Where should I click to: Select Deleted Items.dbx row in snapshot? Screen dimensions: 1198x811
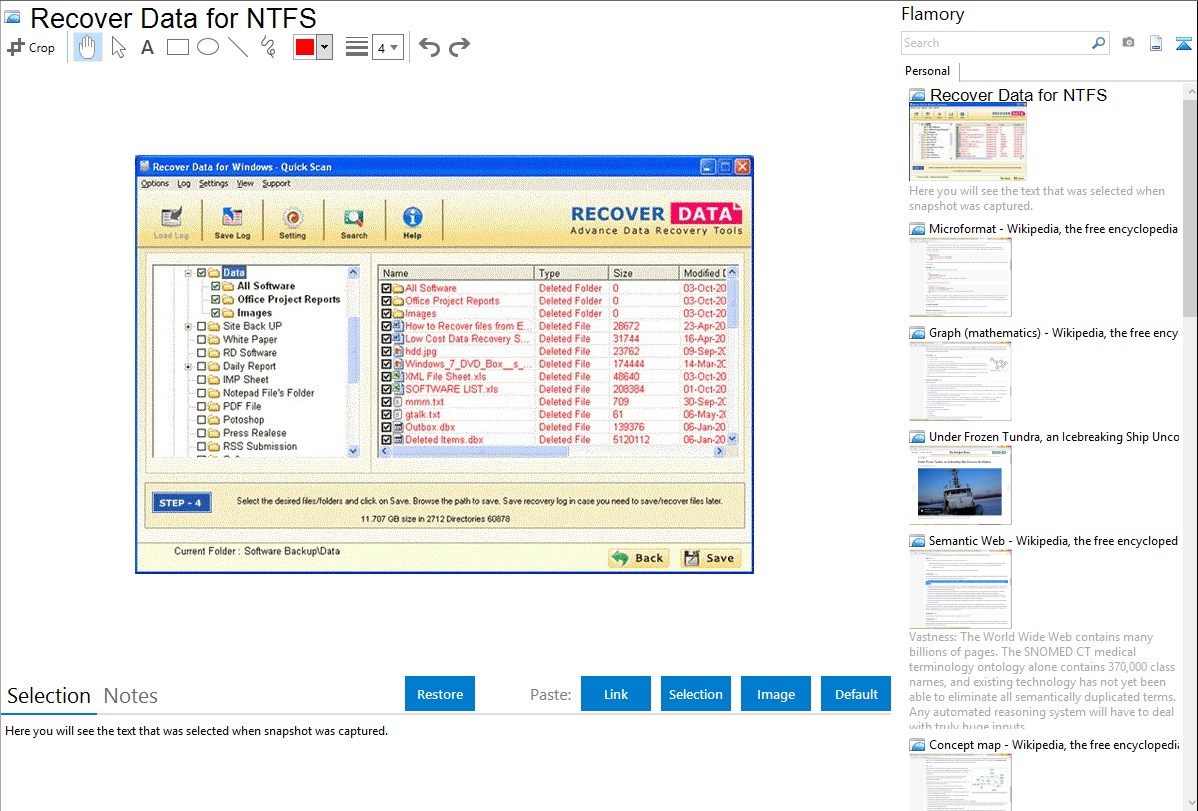point(554,440)
